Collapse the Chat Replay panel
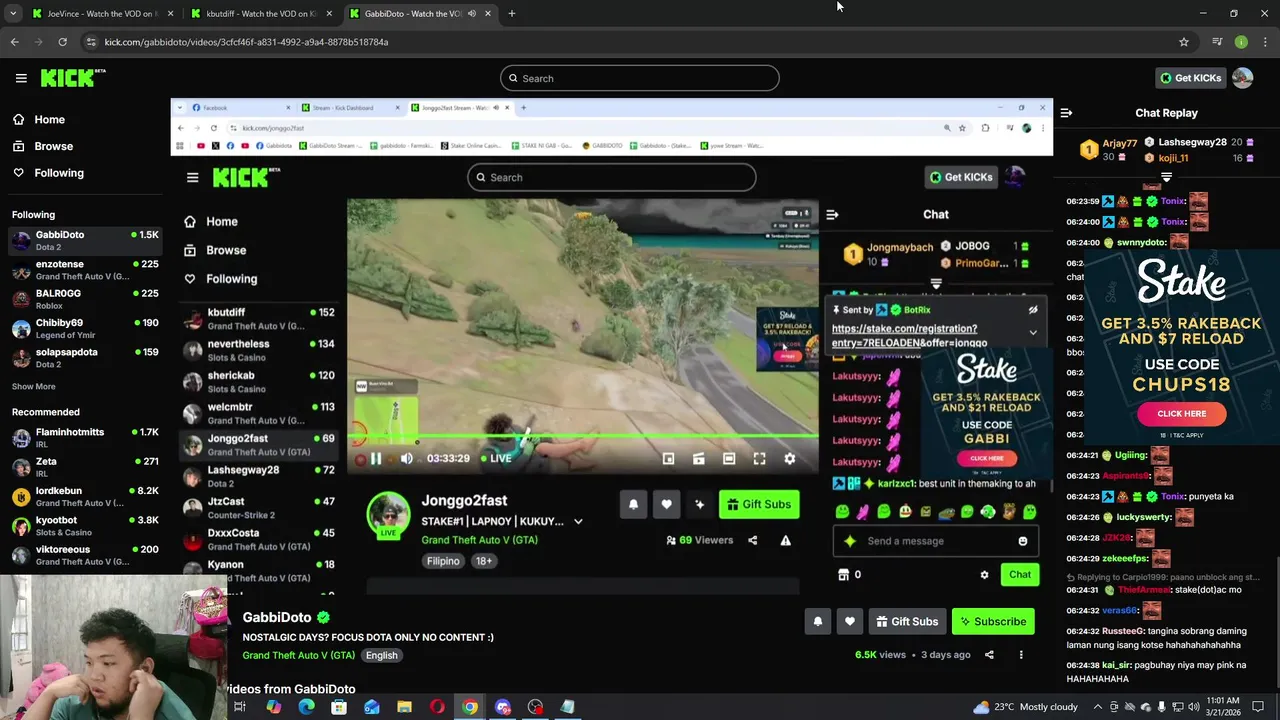This screenshot has height=720, width=1280. point(1066,113)
